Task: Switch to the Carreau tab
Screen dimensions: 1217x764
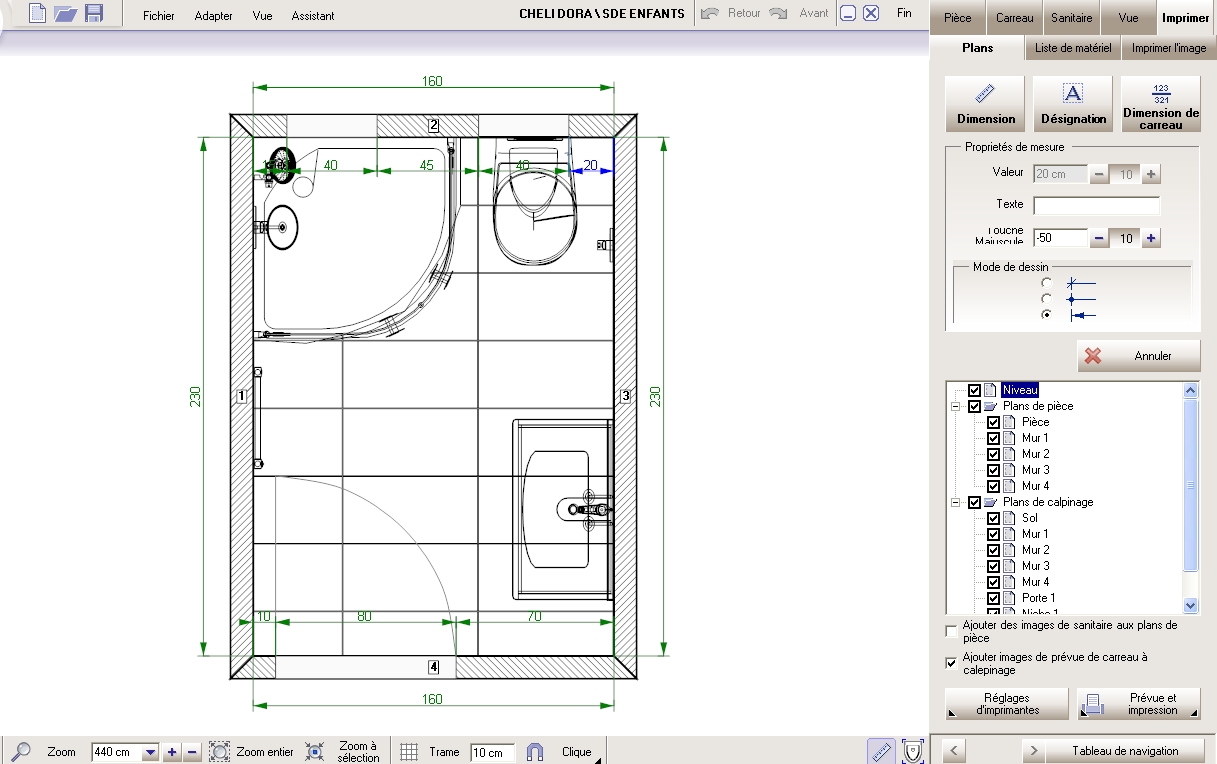Action: 1015,18
